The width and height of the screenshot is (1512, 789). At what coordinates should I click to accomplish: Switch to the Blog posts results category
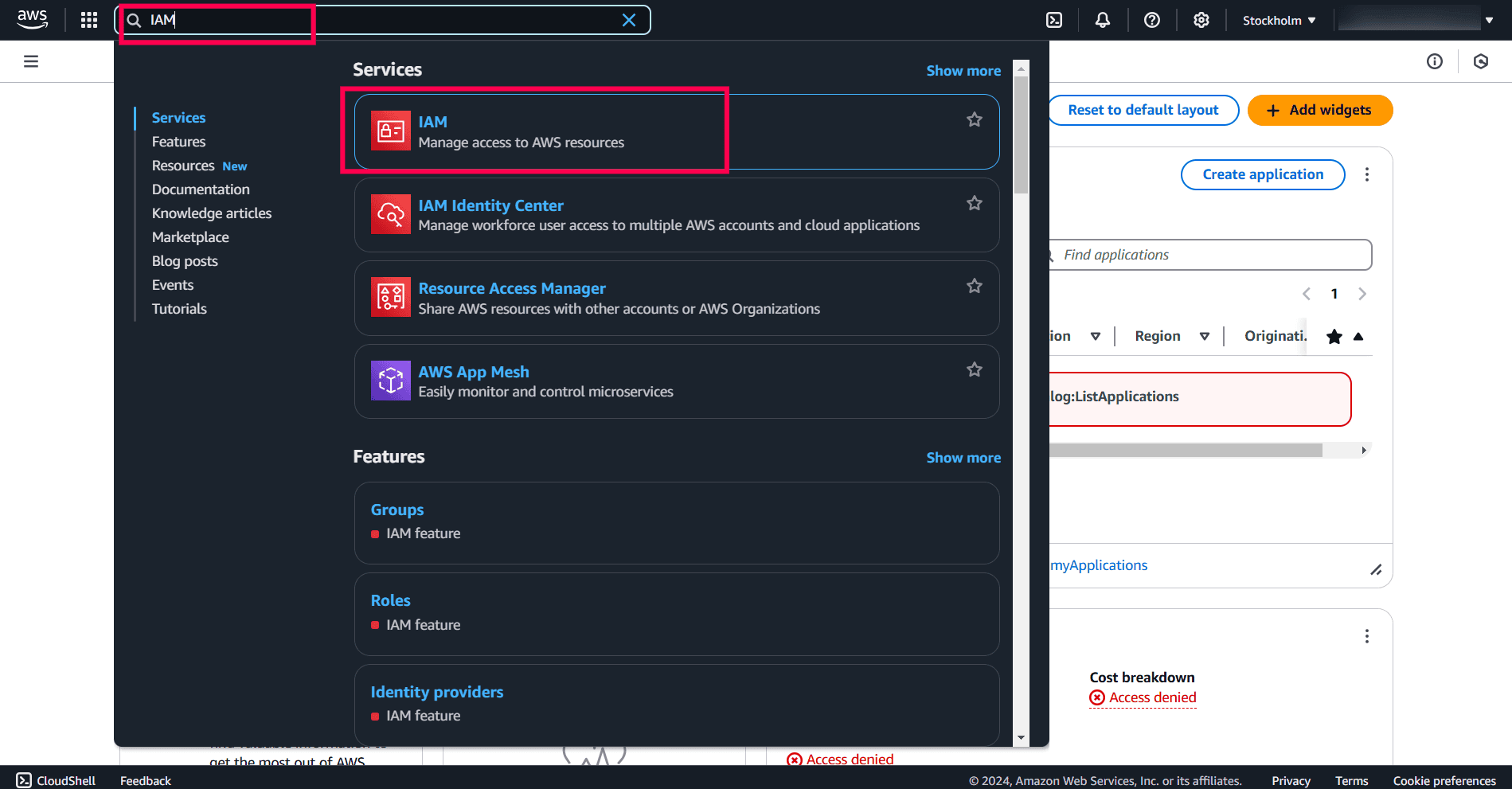coord(185,260)
